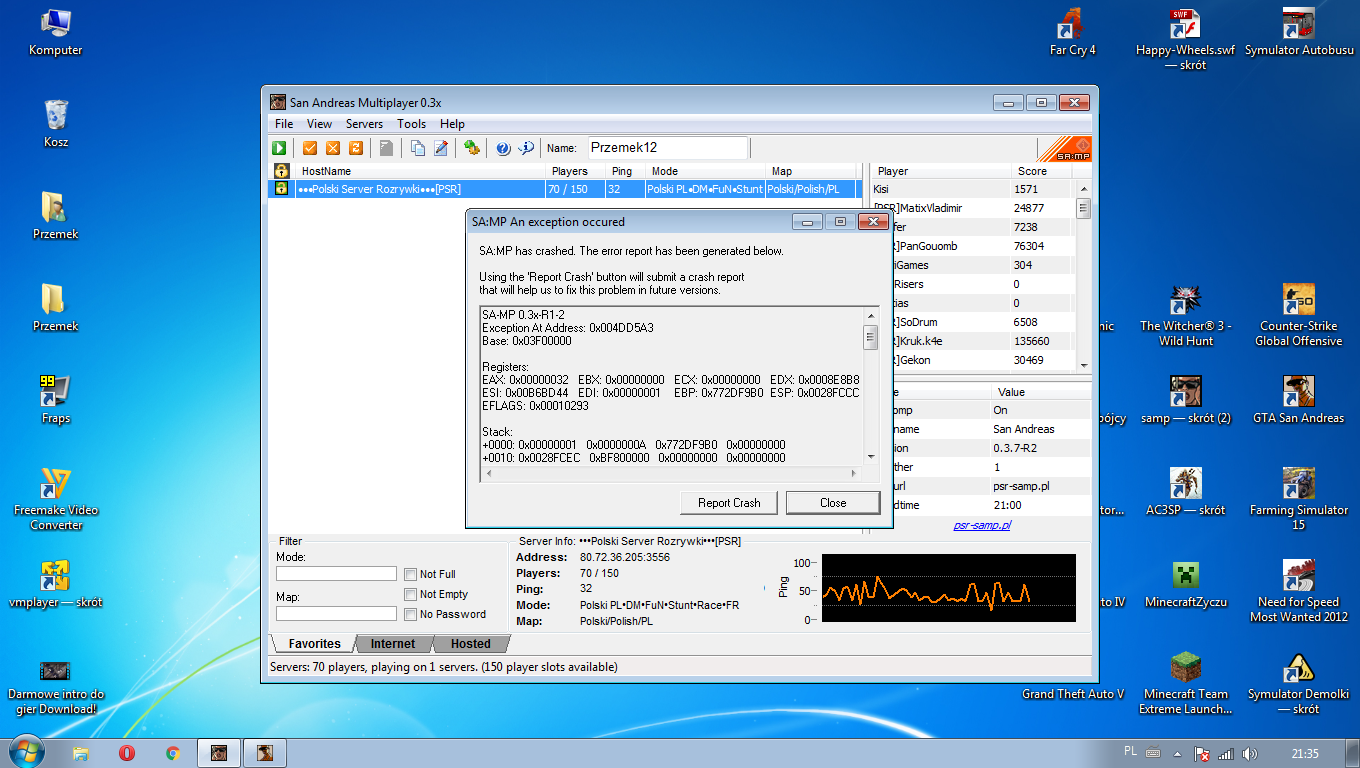
Task: Enable the Not Full filter checkbox
Action: [x=411, y=574]
